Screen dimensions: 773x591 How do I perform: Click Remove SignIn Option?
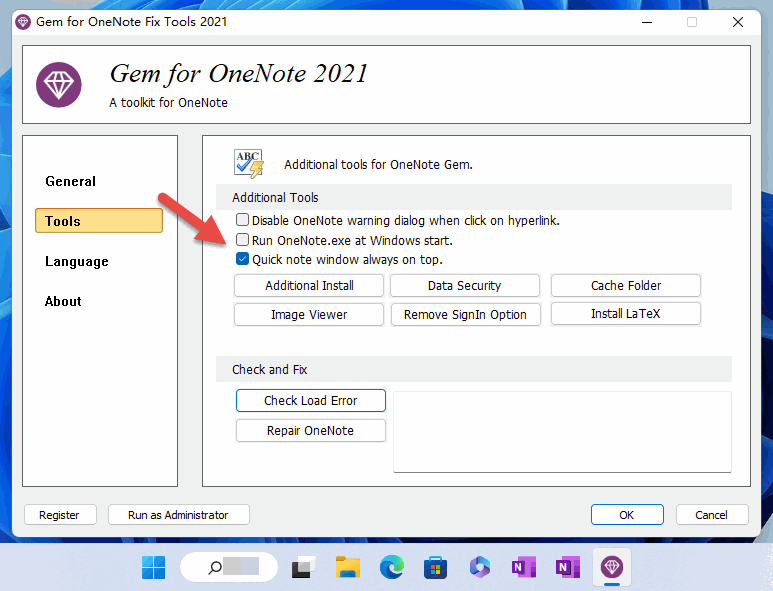pyautogui.click(x=465, y=314)
